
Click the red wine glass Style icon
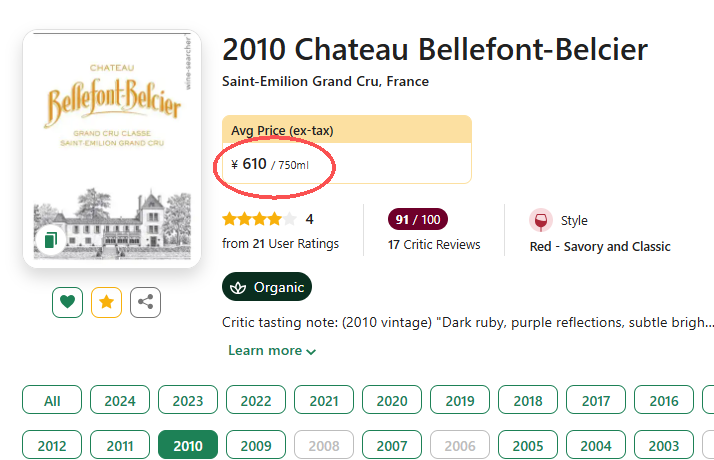point(541,221)
